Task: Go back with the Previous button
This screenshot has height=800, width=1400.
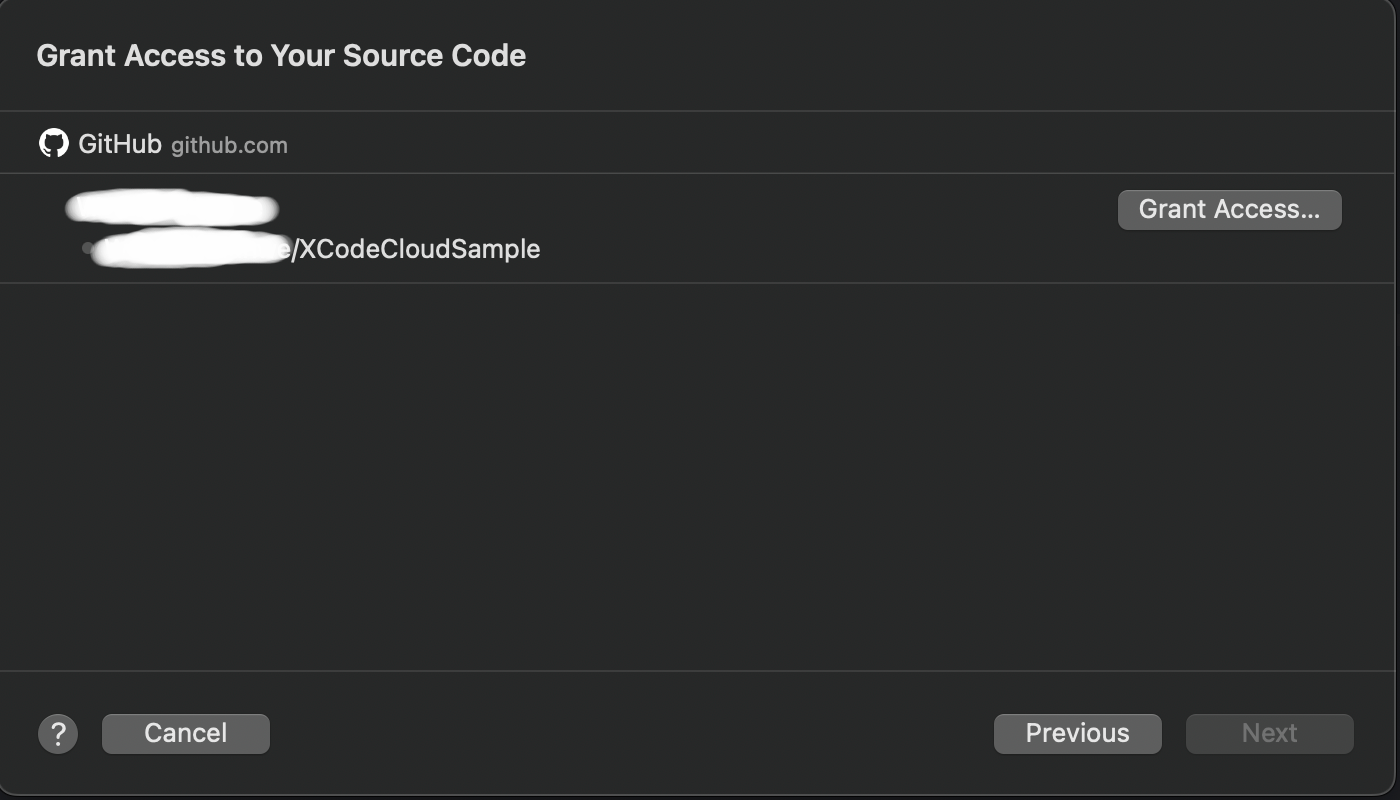Action: tap(1077, 734)
